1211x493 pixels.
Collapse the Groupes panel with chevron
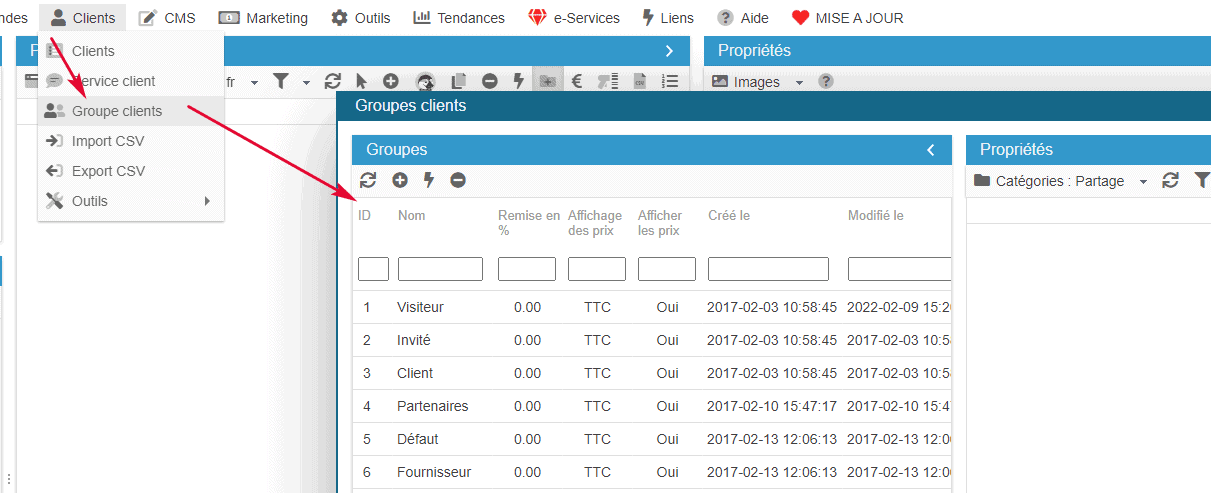tap(931, 150)
